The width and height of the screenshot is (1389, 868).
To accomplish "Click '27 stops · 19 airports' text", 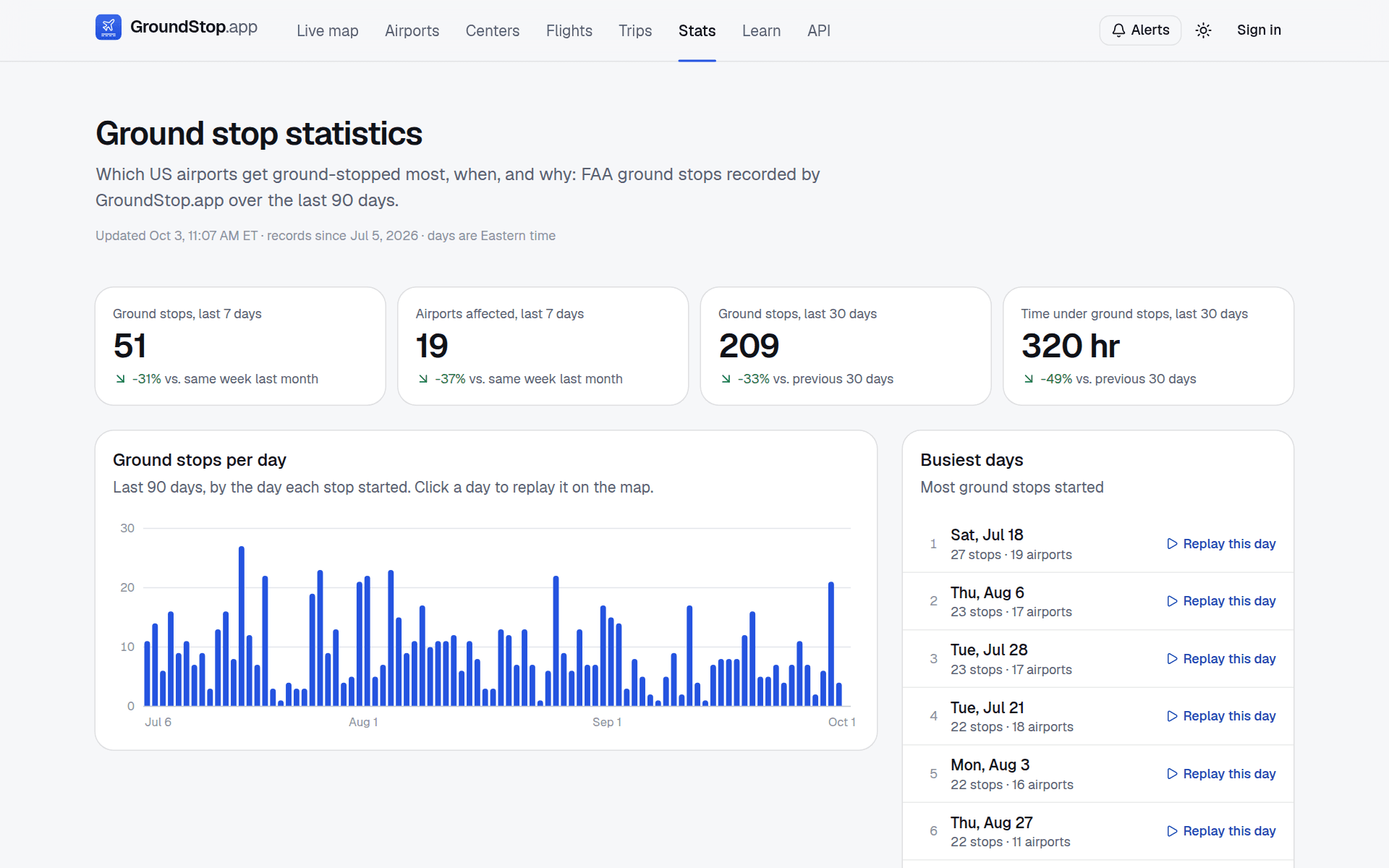I will pos(1011,555).
